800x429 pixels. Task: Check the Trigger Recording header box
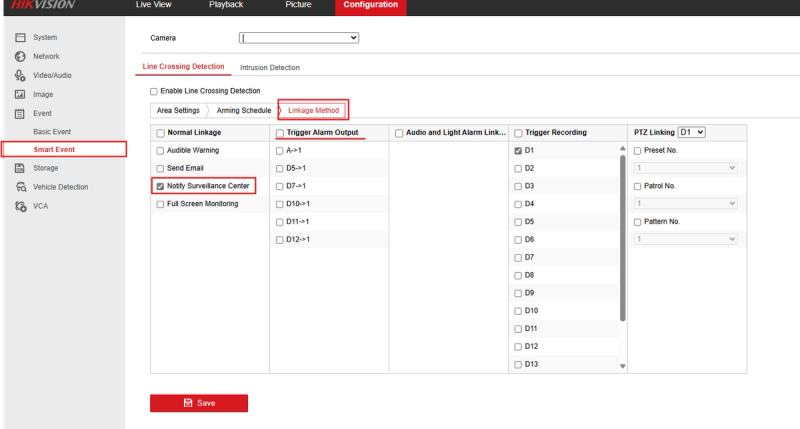pos(518,133)
